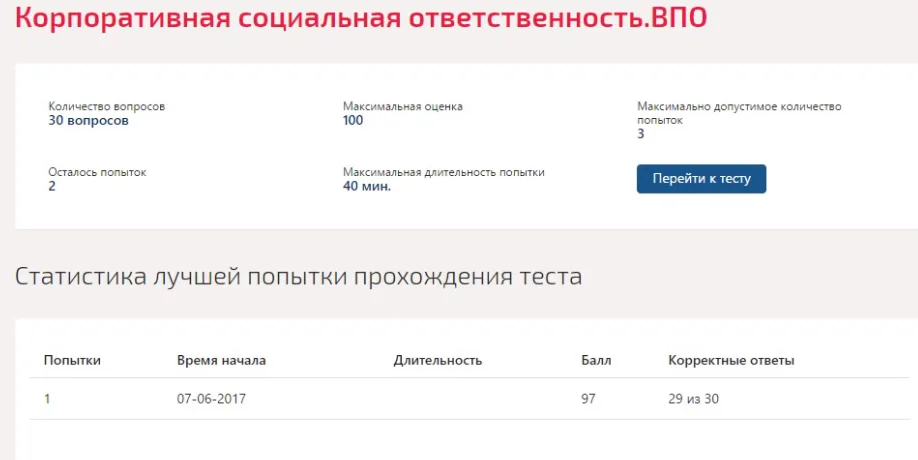Click the Балл column header
Screen dimensions: 918x460
(x=596, y=361)
